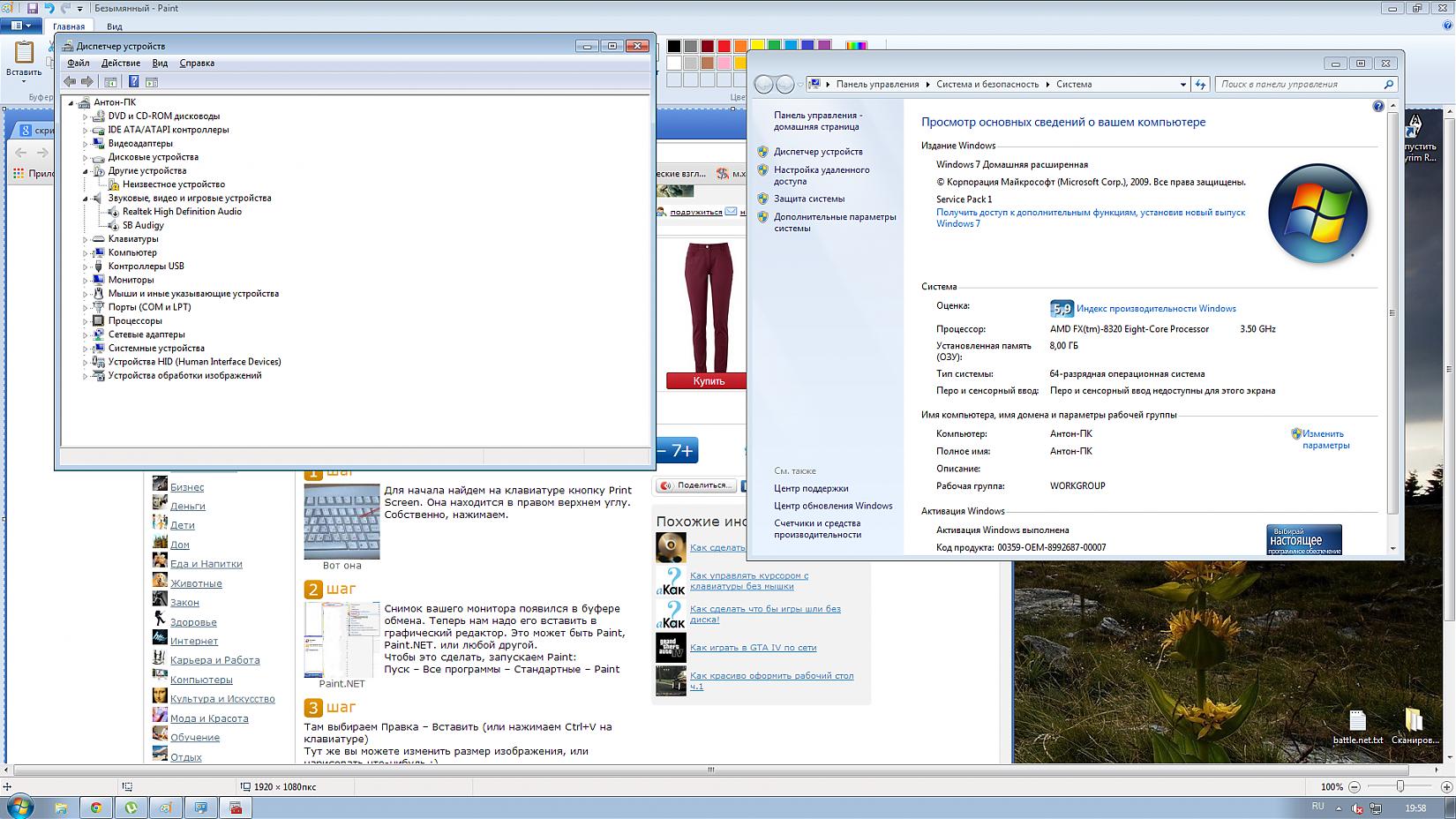Open Google Chrome from the taskbar

click(95, 808)
